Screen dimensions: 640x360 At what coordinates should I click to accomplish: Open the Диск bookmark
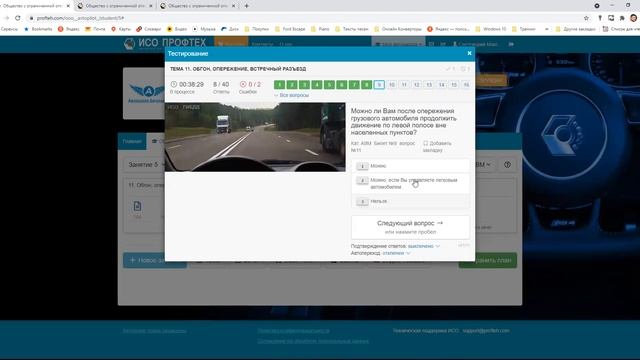(230, 29)
